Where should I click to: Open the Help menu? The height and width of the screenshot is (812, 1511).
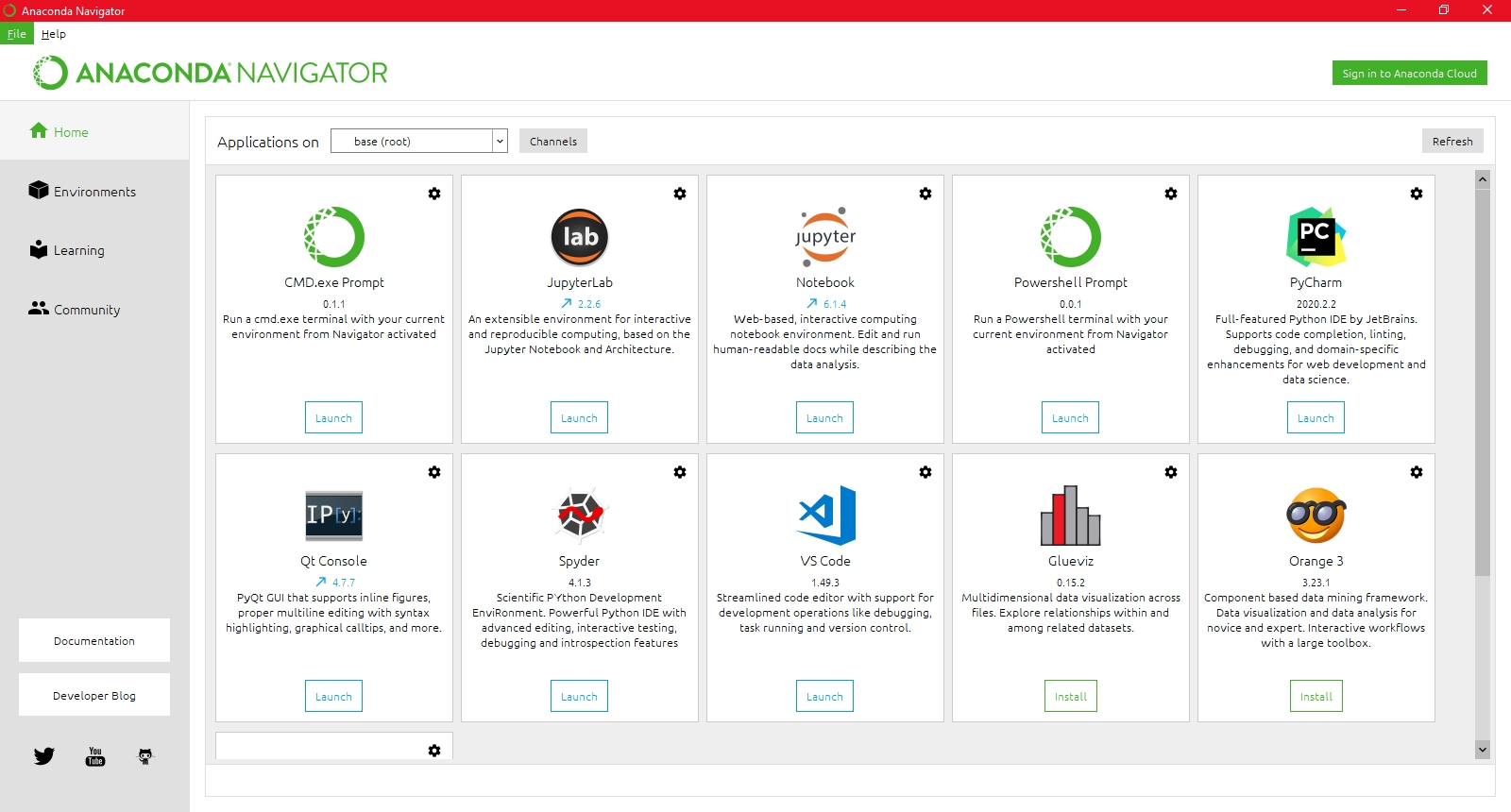coord(54,34)
